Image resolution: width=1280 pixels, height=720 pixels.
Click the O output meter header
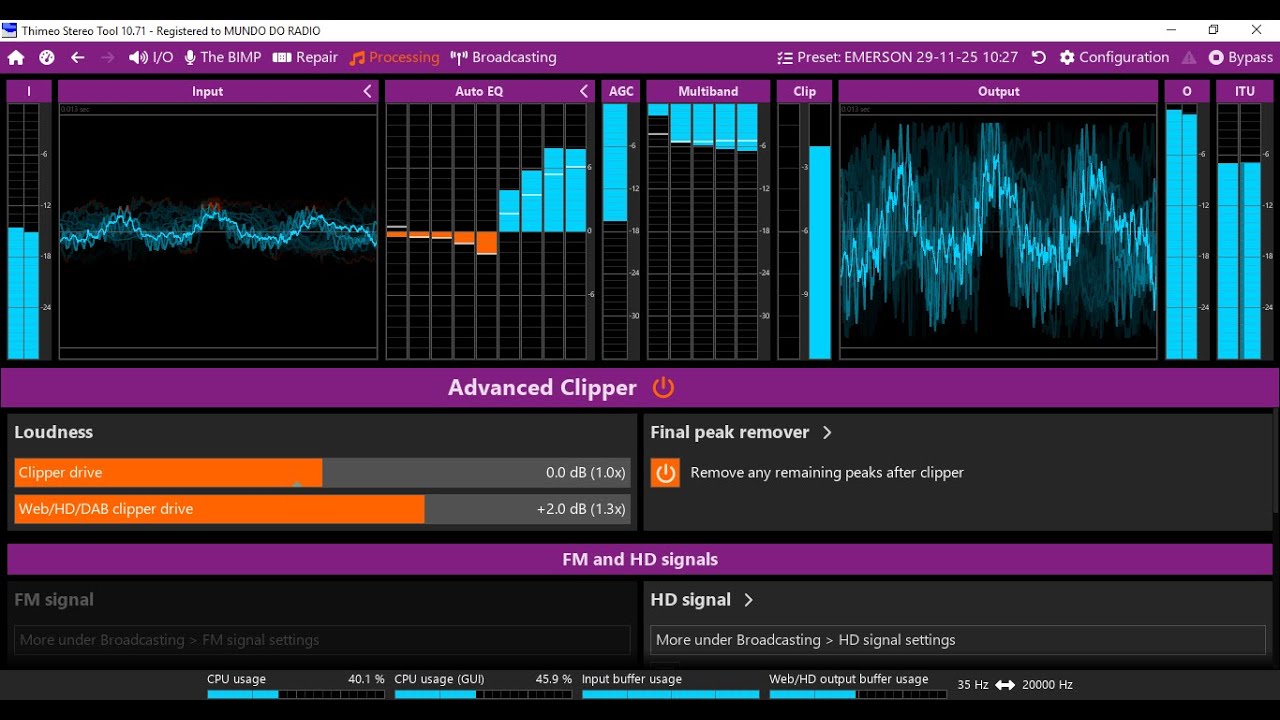tap(1187, 91)
